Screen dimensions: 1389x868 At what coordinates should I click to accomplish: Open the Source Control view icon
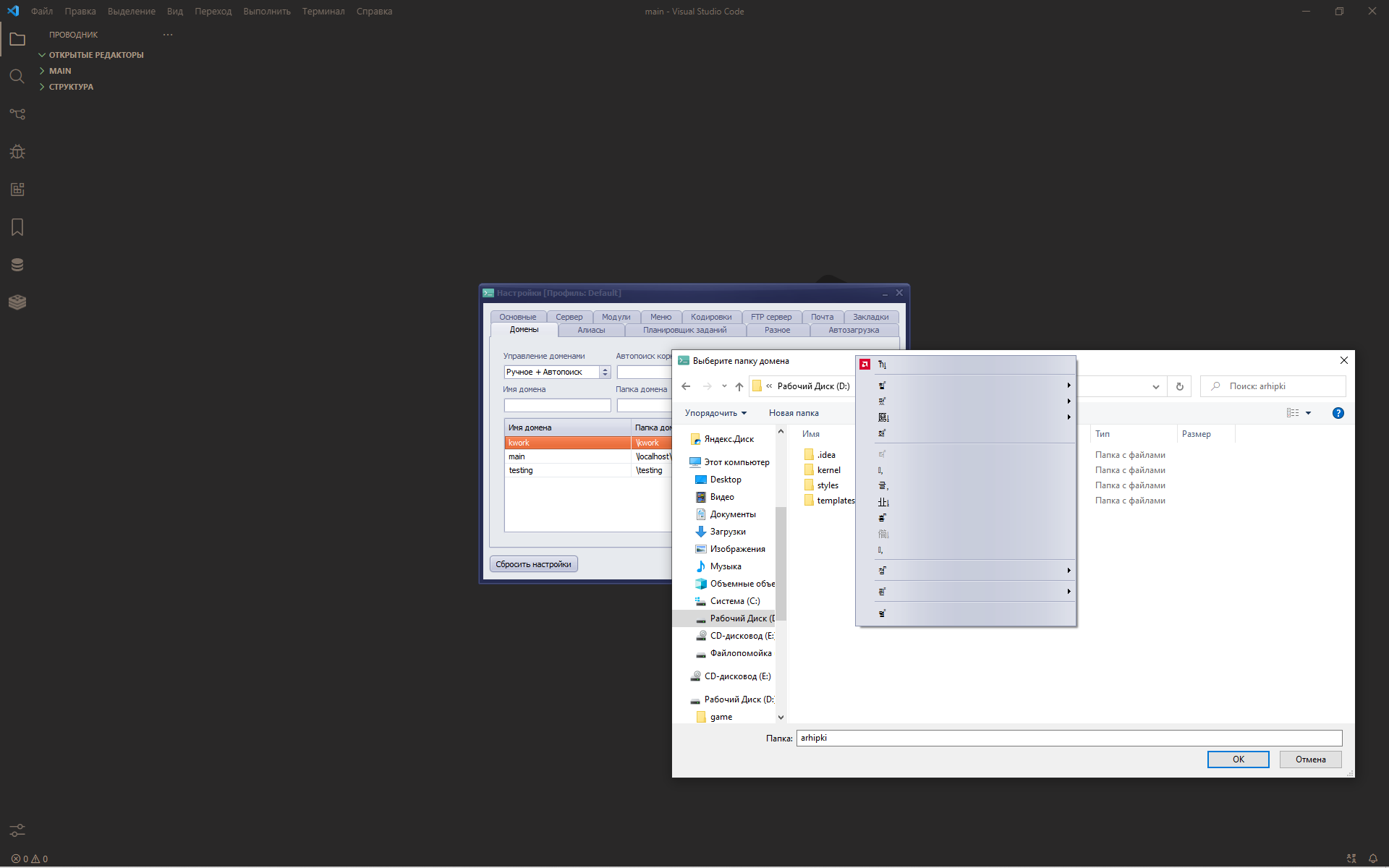coord(17,114)
